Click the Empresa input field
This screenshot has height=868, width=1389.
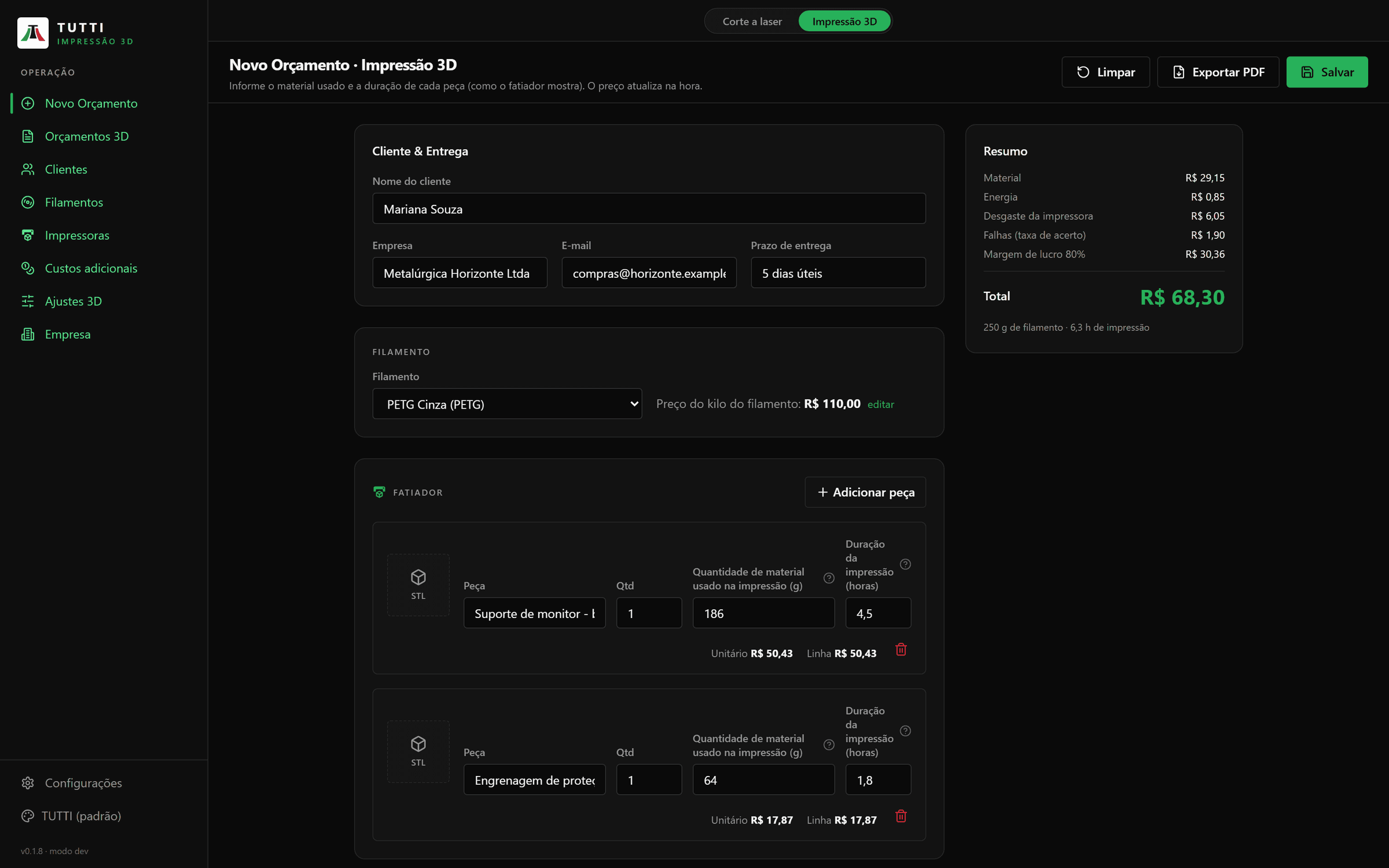point(460,273)
